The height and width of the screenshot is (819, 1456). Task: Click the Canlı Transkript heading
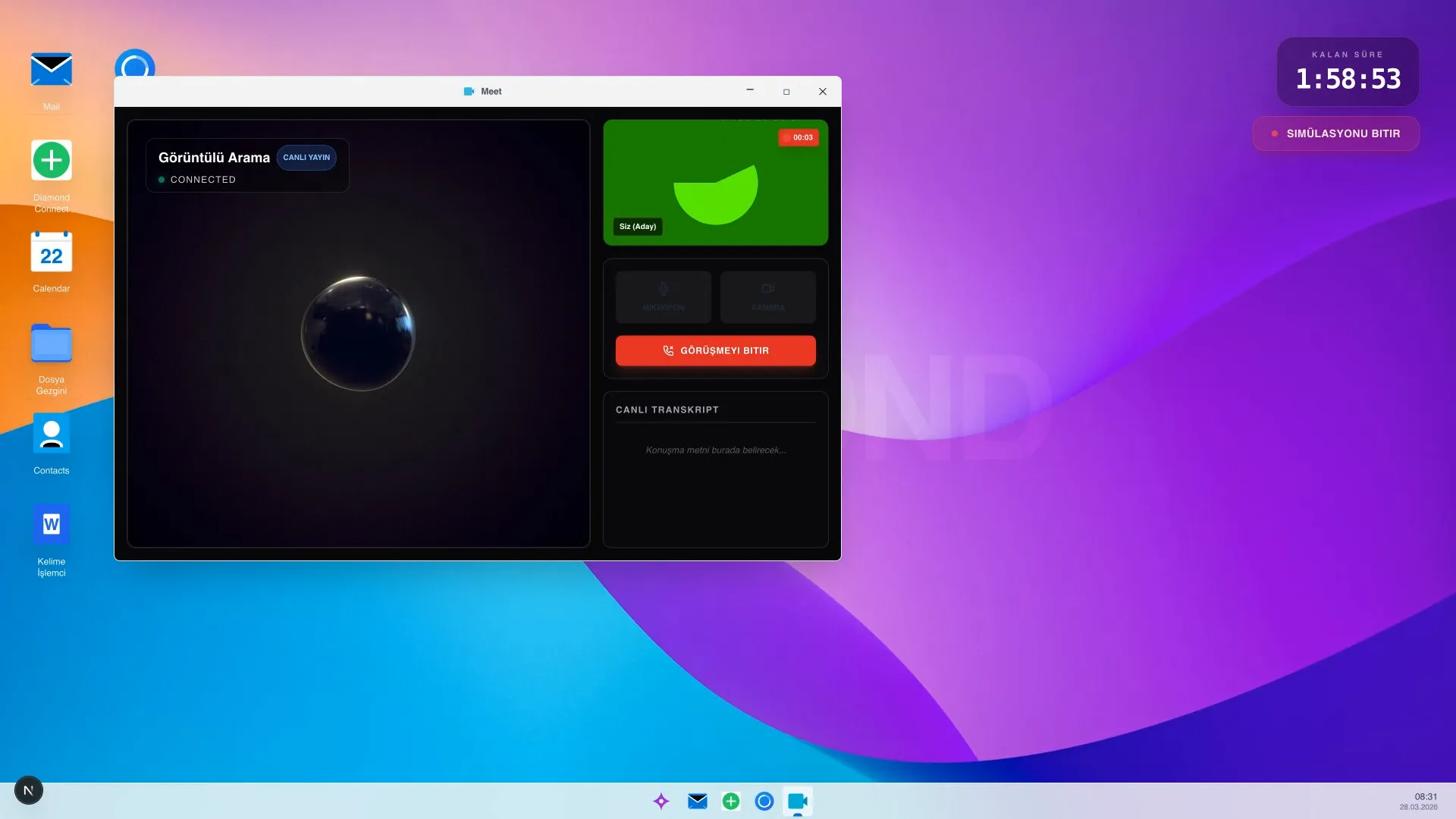[x=667, y=409]
